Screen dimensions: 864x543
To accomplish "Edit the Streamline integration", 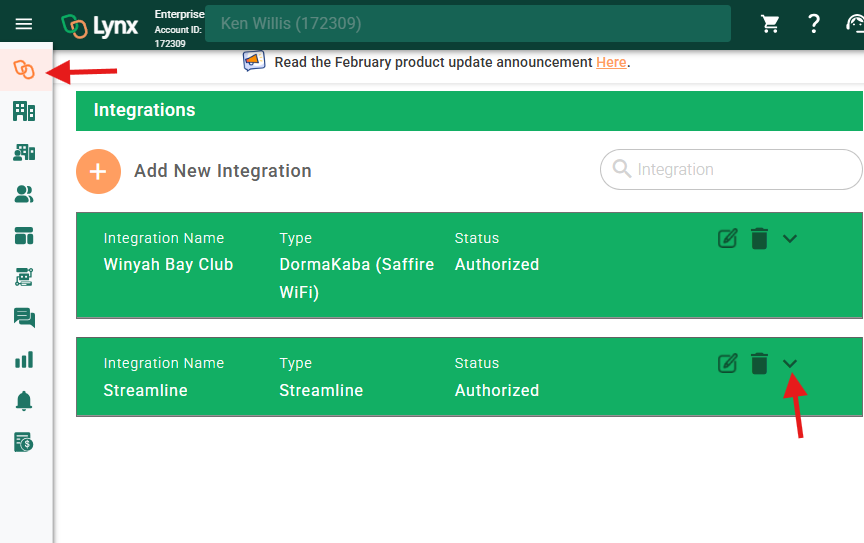I will (x=727, y=364).
